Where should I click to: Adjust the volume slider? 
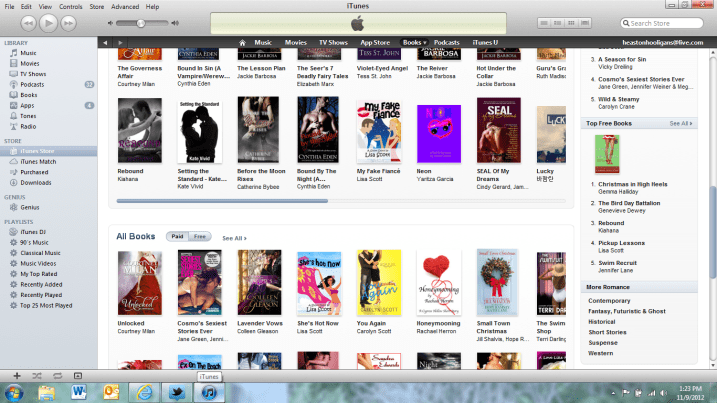[x=141, y=22]
